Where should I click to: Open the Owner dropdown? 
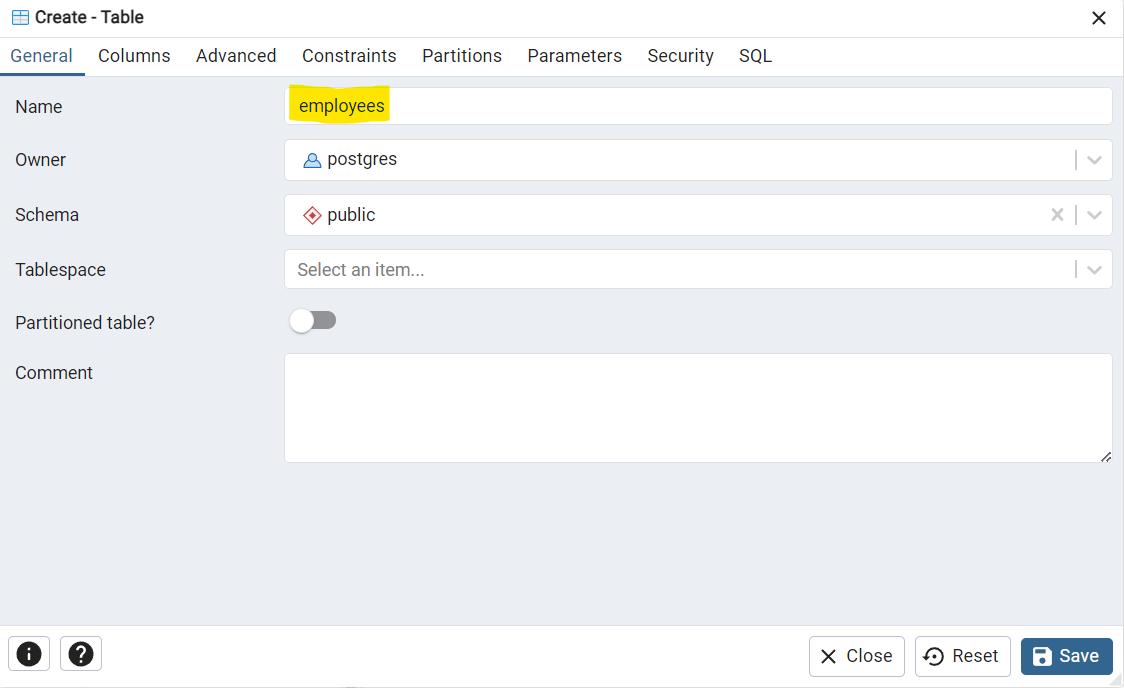click(1094, 159)
